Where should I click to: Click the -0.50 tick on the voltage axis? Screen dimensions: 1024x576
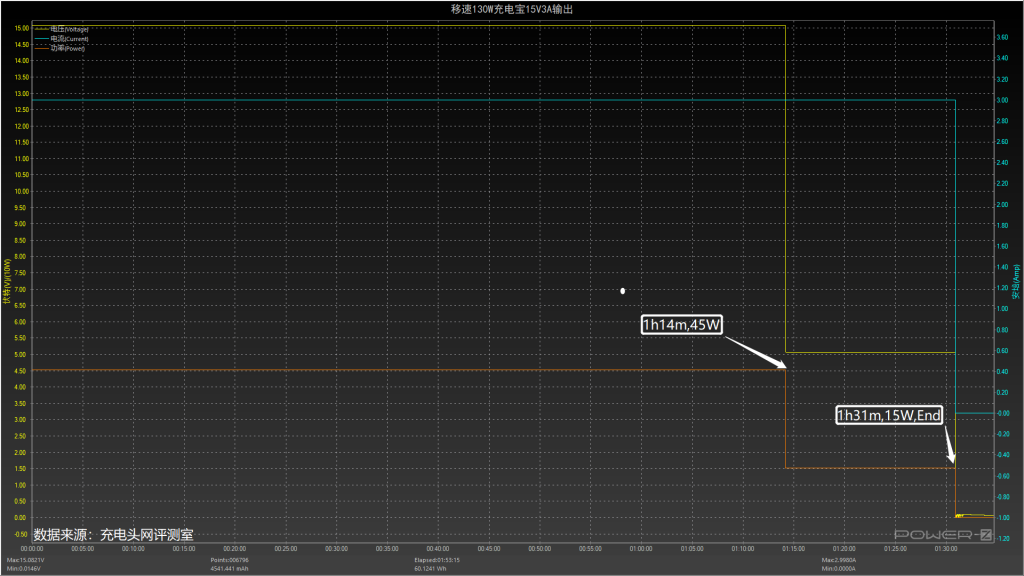click(22, 534)
